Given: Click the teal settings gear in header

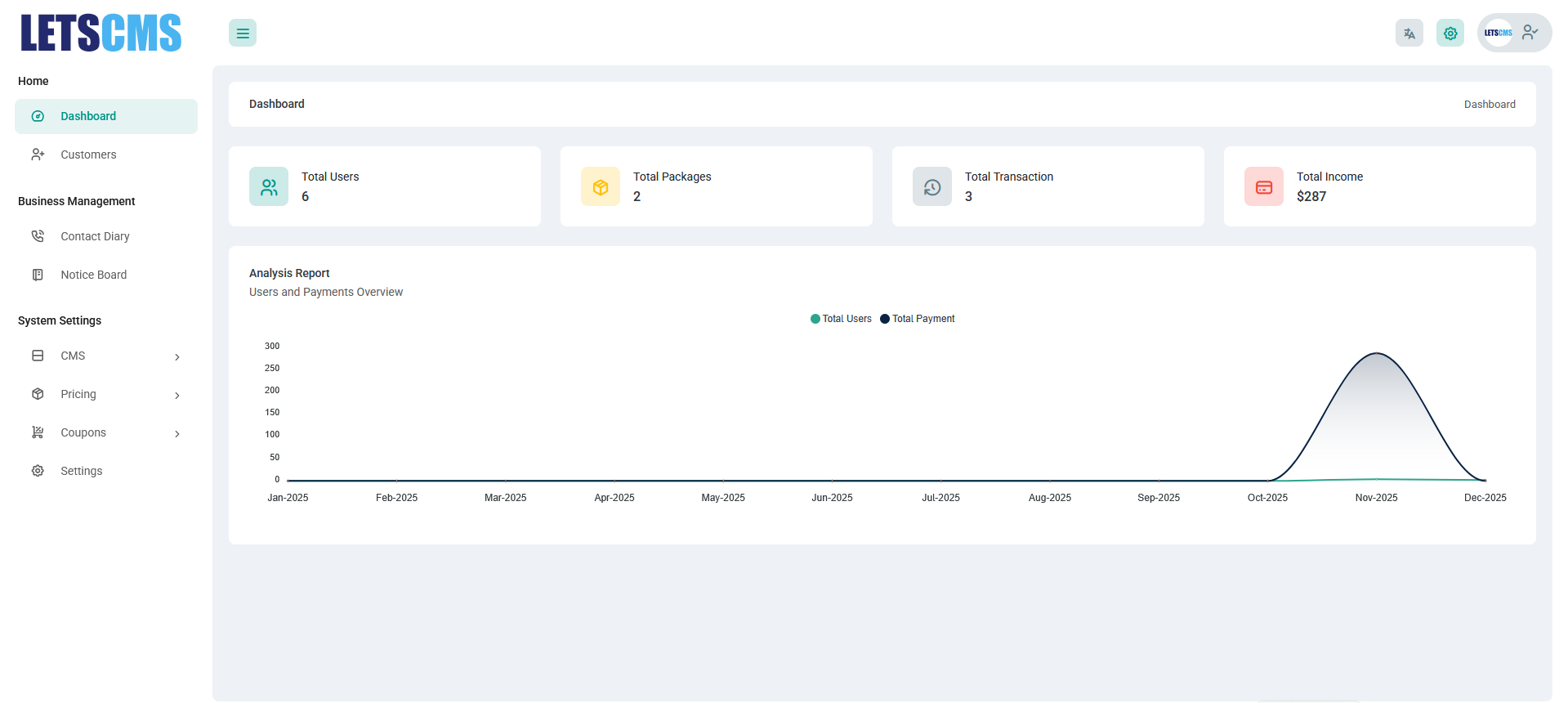Looking at the screenshot, I should click(x=1450, y=34).
